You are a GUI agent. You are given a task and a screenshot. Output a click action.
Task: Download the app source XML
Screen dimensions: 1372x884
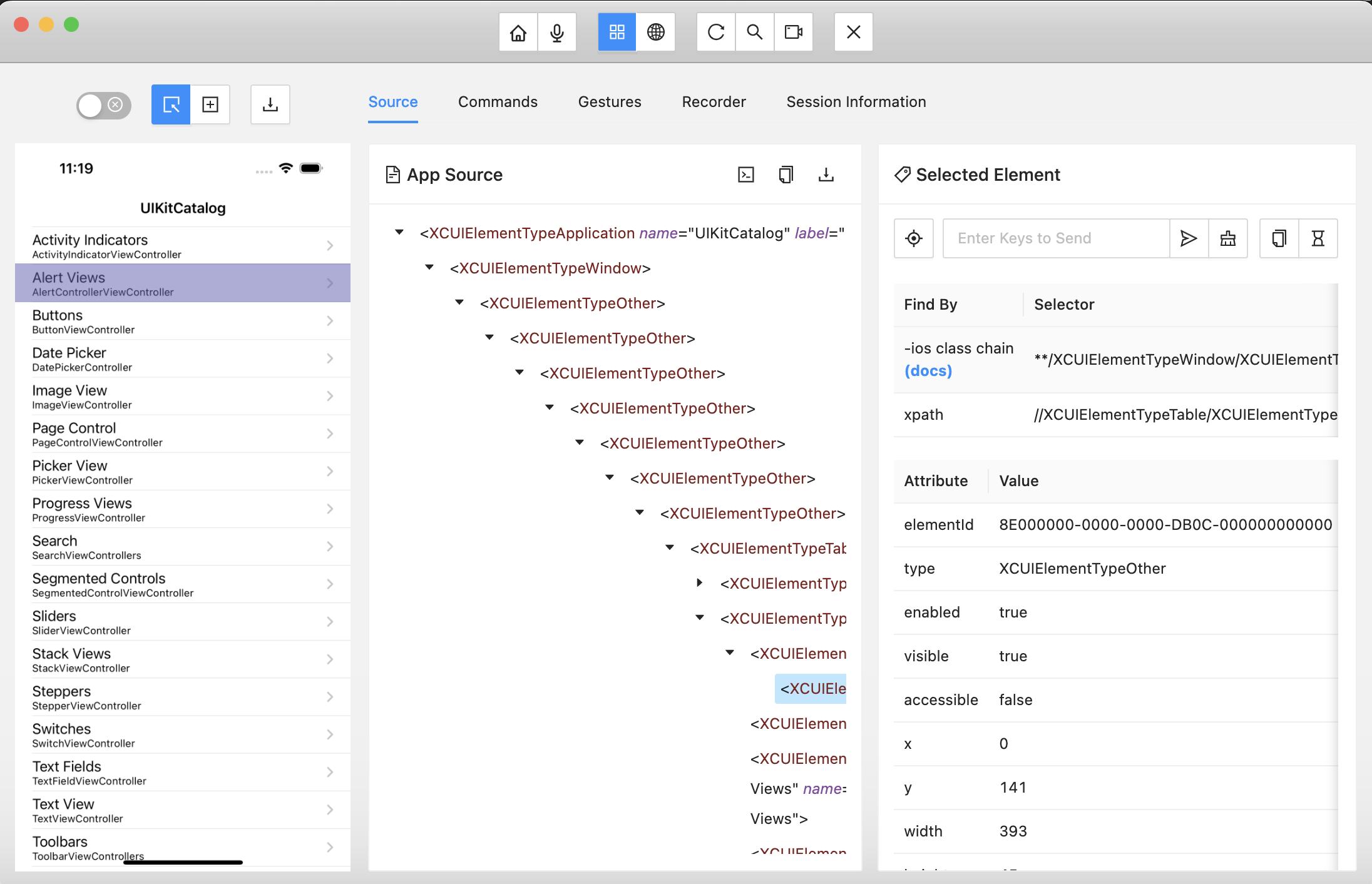826,175
